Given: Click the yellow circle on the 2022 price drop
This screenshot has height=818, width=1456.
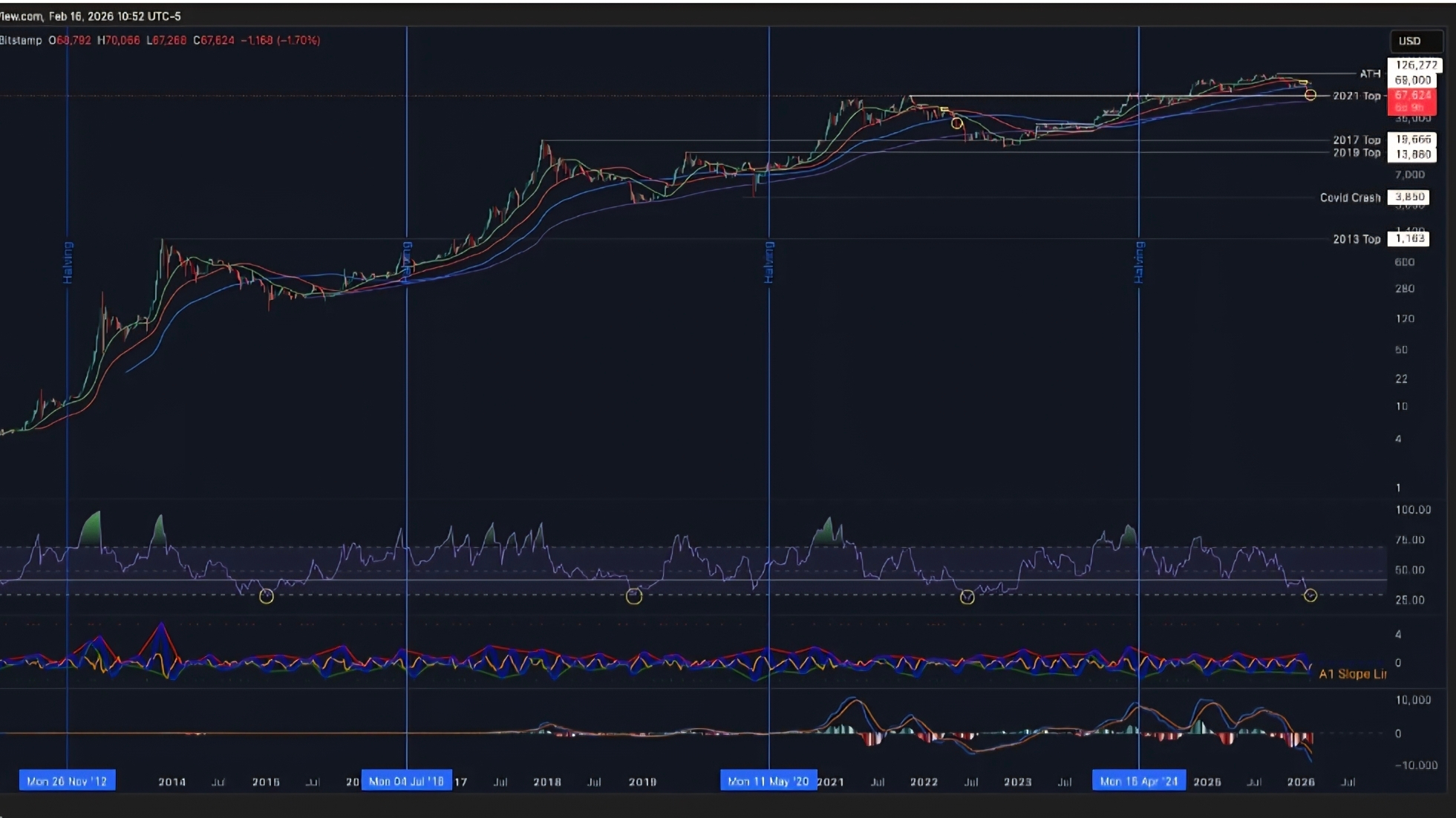Looking at the screenshot, I should point(957,123).
